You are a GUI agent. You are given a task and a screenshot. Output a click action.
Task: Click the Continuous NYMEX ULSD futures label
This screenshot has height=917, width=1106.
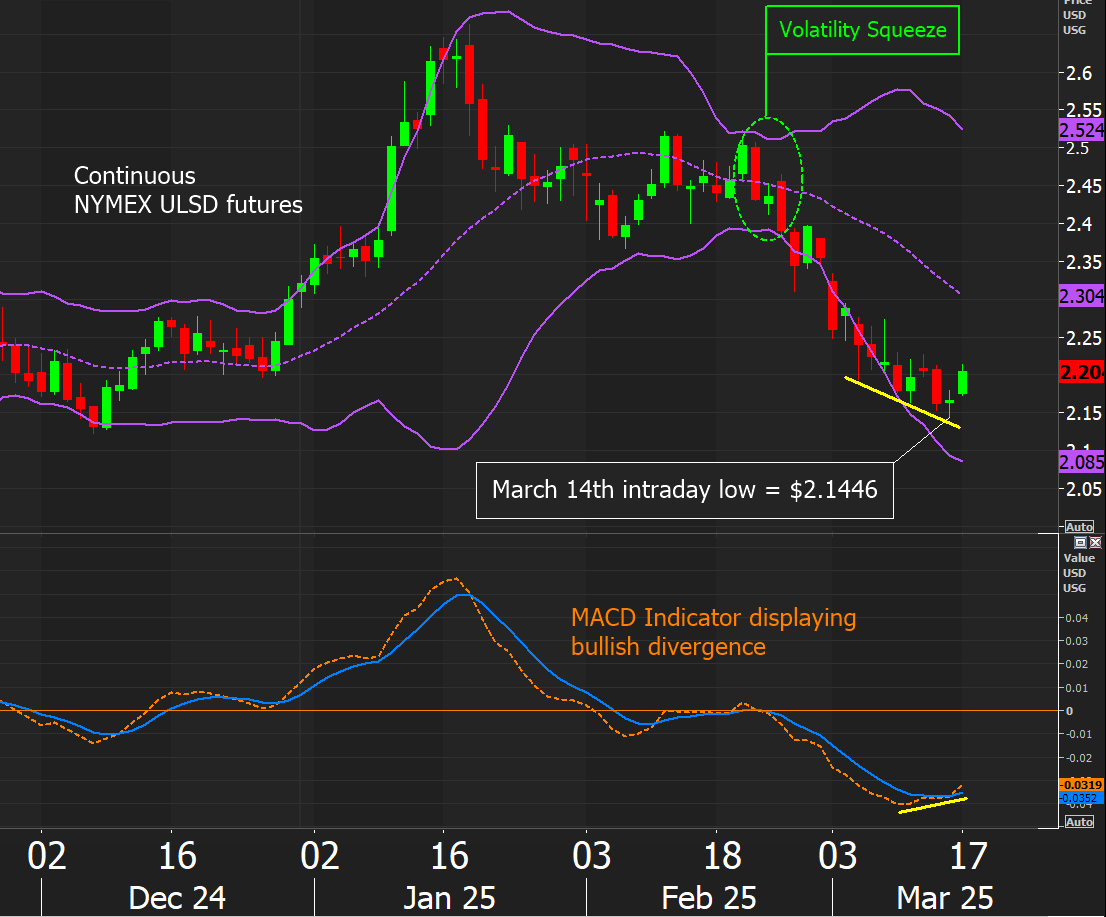click(x=188, y=190)
